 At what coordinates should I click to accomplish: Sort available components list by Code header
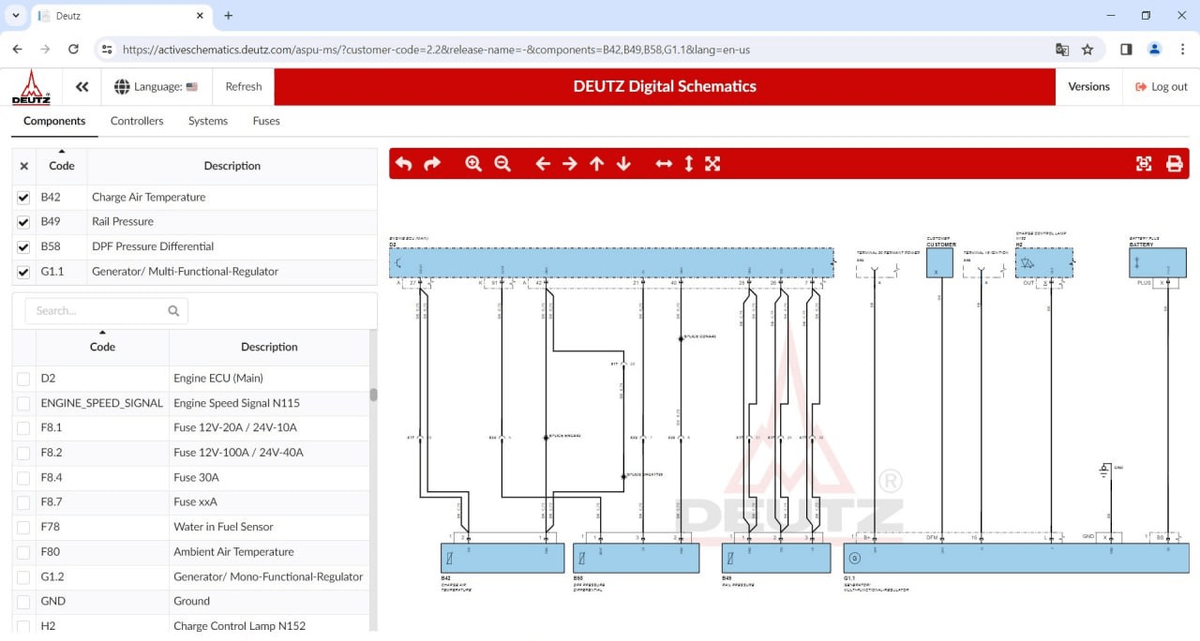pos(102,346)
